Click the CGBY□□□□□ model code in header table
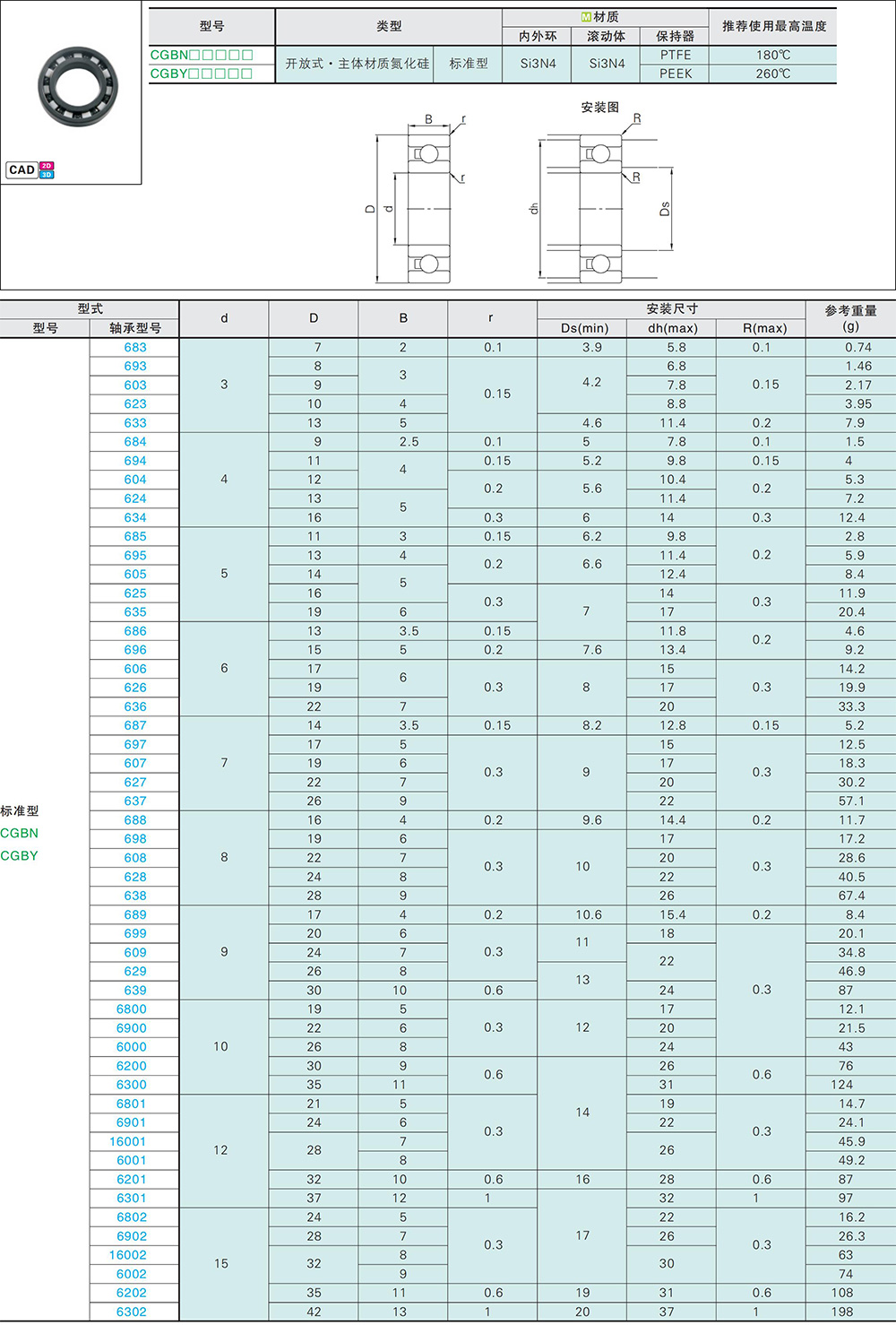896x1325 pixels. (x=202, y=74)
